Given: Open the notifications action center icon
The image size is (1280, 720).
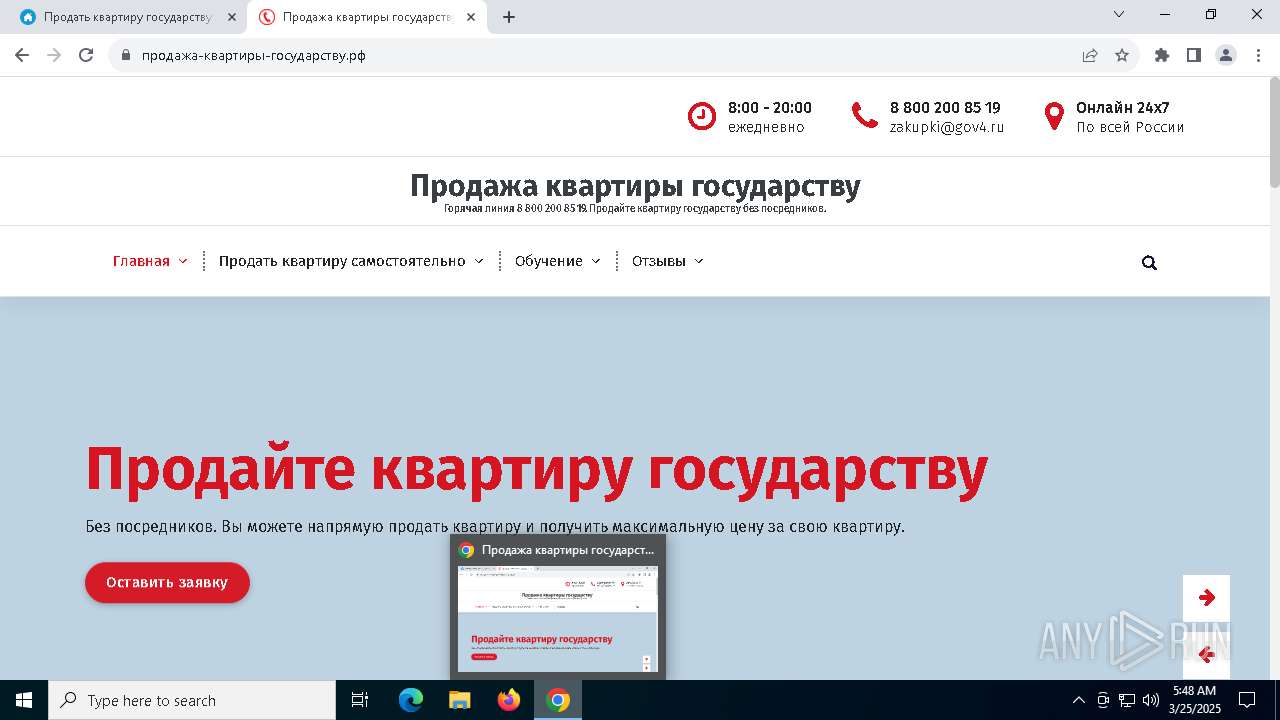Looking at the screenshot, I should (x=1247, y=700).
